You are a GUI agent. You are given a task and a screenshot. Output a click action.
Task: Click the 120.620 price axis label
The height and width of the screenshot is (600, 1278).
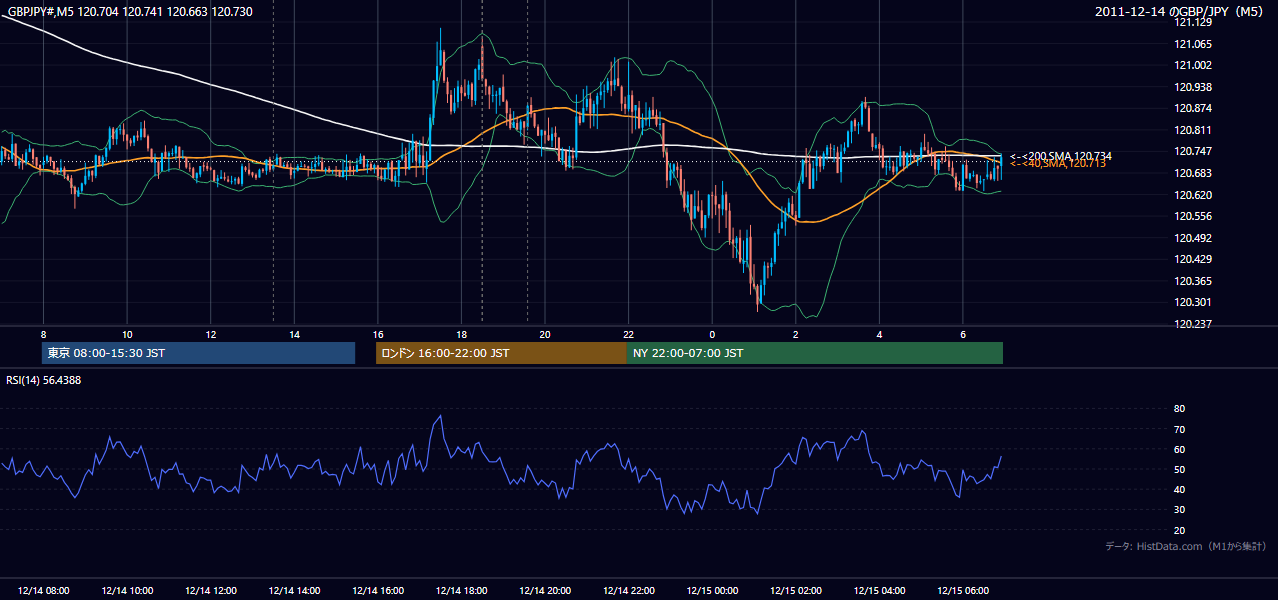click(x=1193, y=195)
